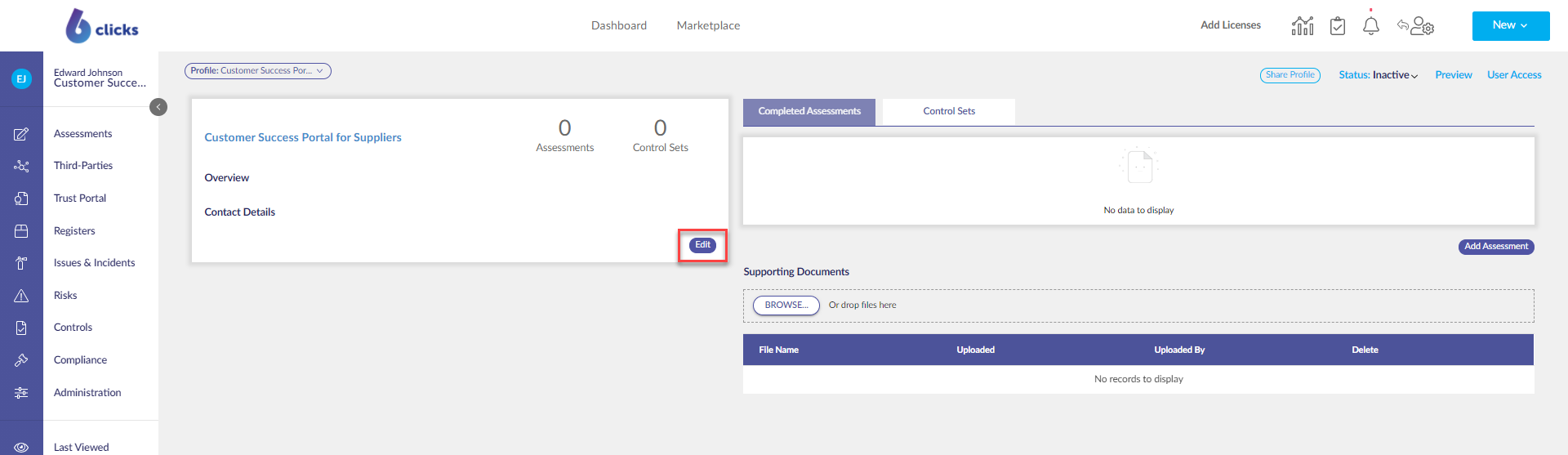The image size is (1568, 455).
Task: Click the Uploaded column header
Action: point(976,350)
